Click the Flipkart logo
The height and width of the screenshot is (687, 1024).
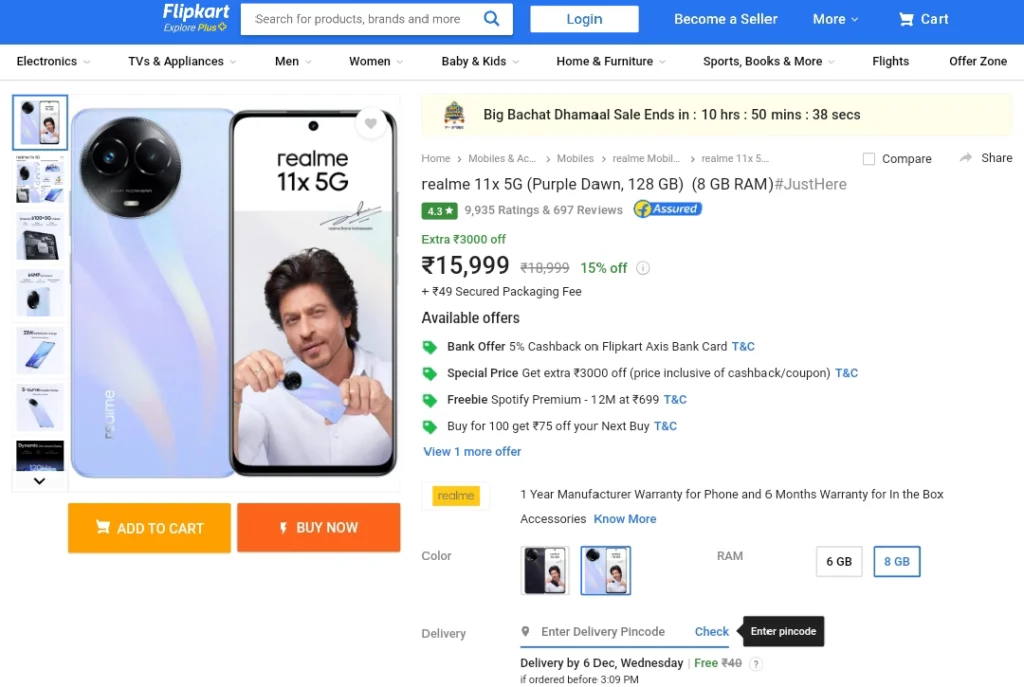click(196, 18)
